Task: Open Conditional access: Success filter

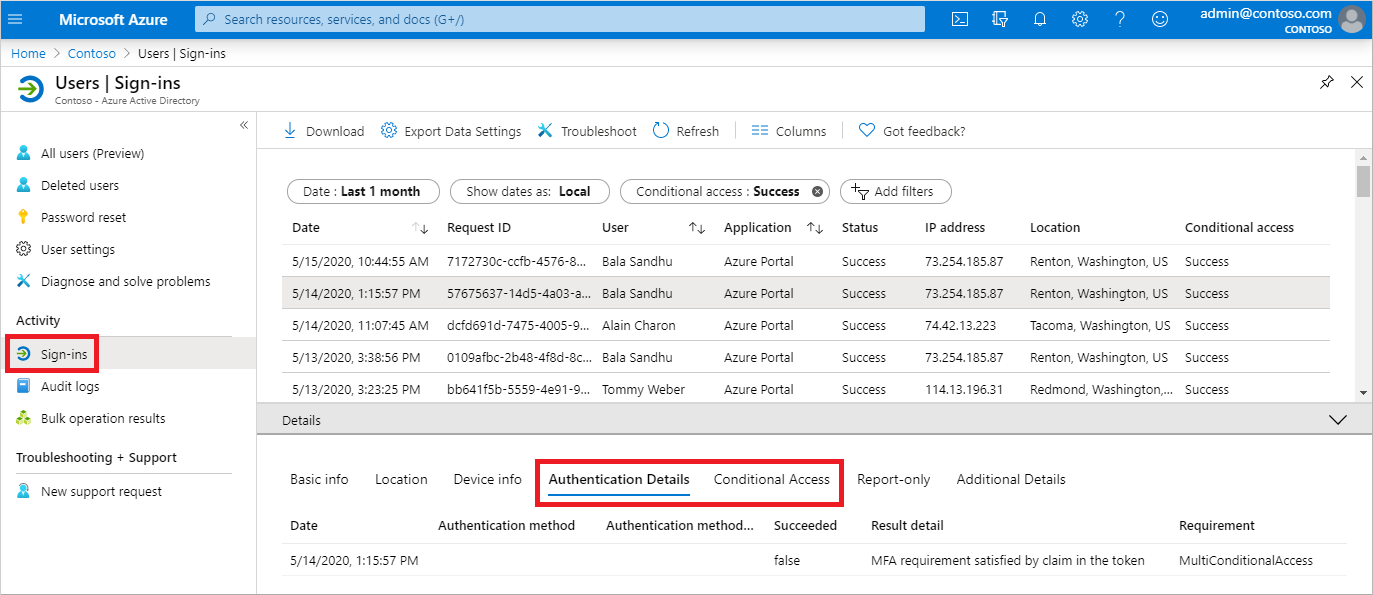Action: coord(717,191)
